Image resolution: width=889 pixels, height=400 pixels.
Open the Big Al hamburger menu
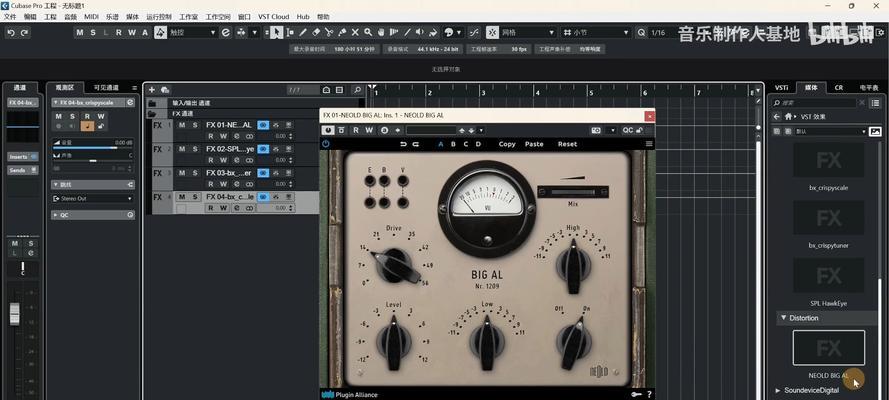tap(649, 144)
